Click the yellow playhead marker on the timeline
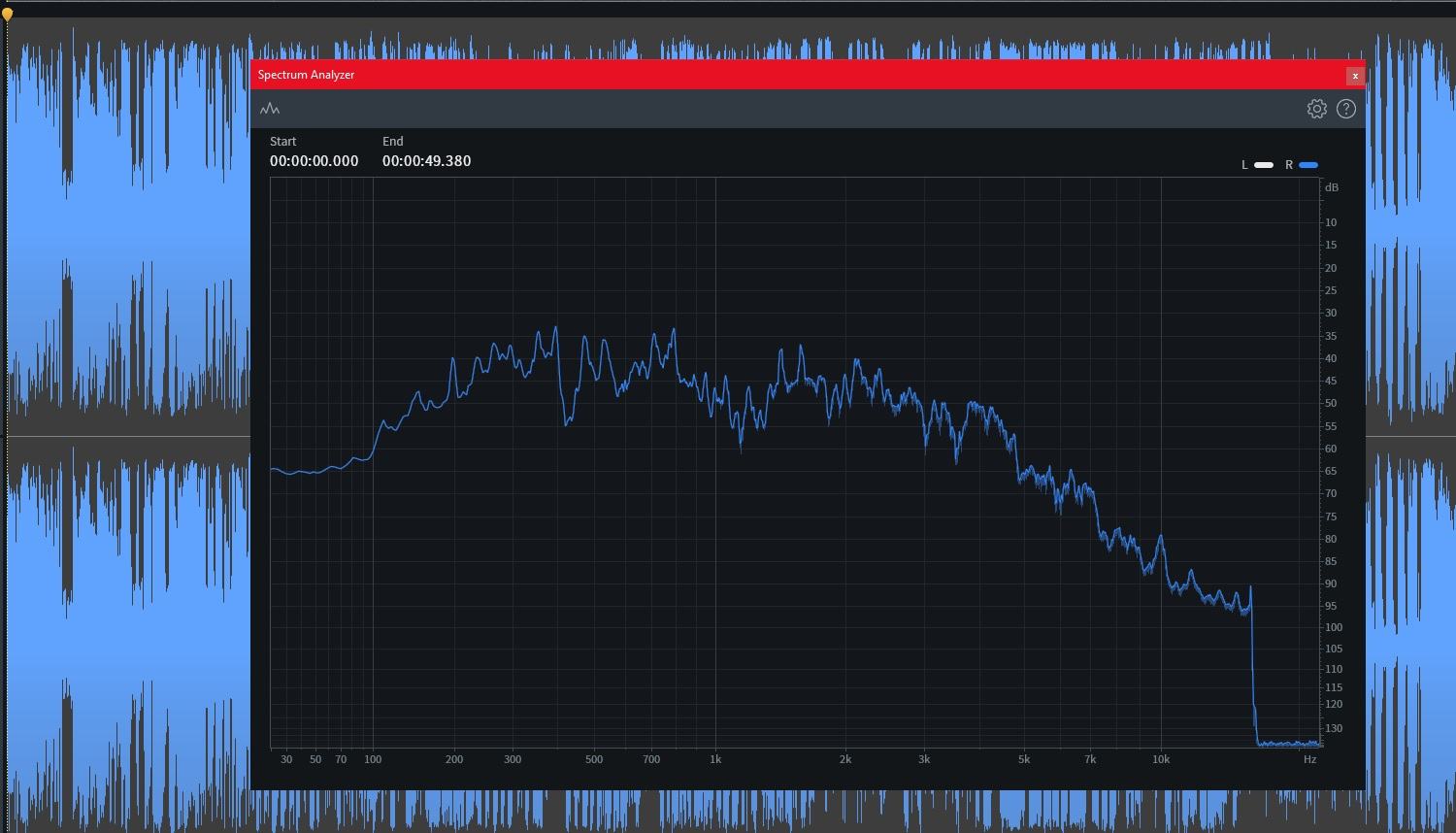This screenshot has width=1456, height=833. point(7,14)
